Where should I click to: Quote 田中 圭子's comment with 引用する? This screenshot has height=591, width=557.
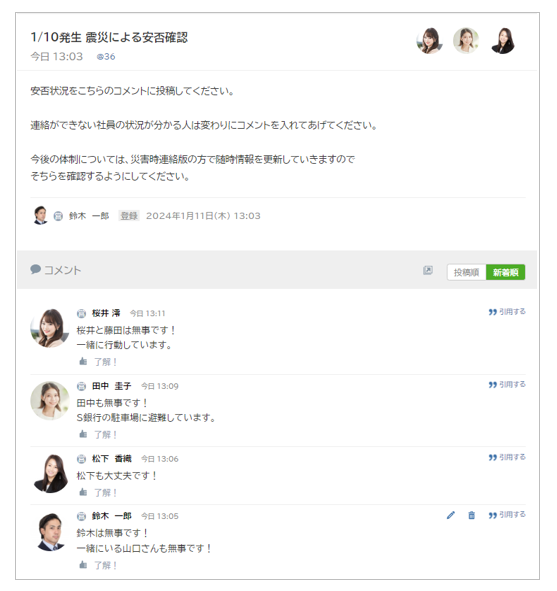[x=507, y=384]
